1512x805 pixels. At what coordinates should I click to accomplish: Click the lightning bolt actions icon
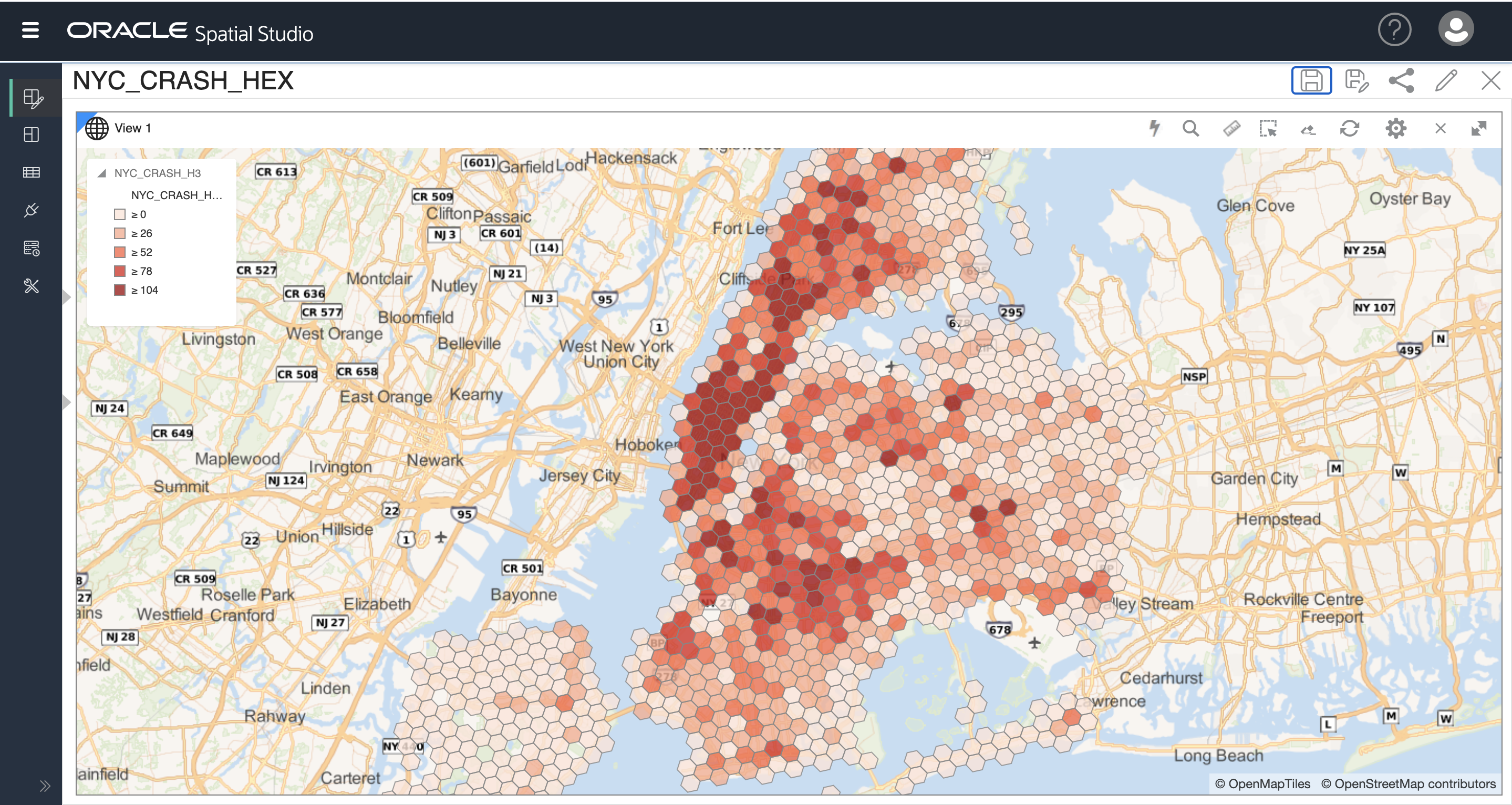[1155, 128]
